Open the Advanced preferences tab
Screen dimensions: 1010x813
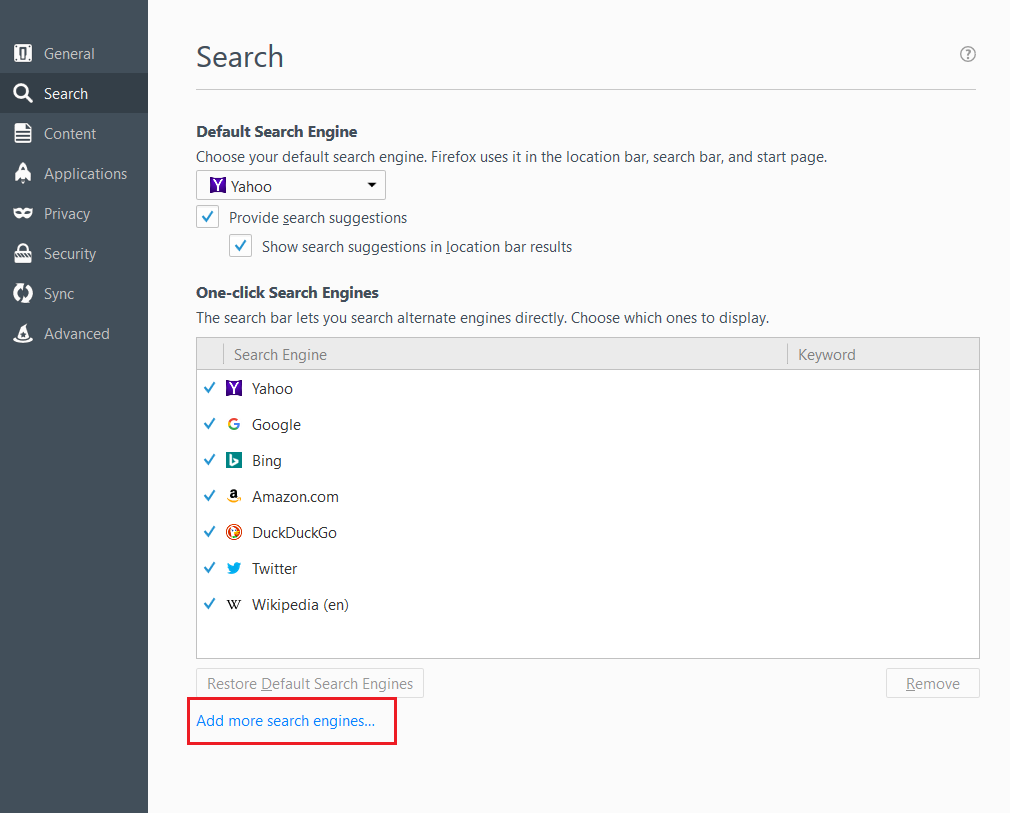coord(74,333)
